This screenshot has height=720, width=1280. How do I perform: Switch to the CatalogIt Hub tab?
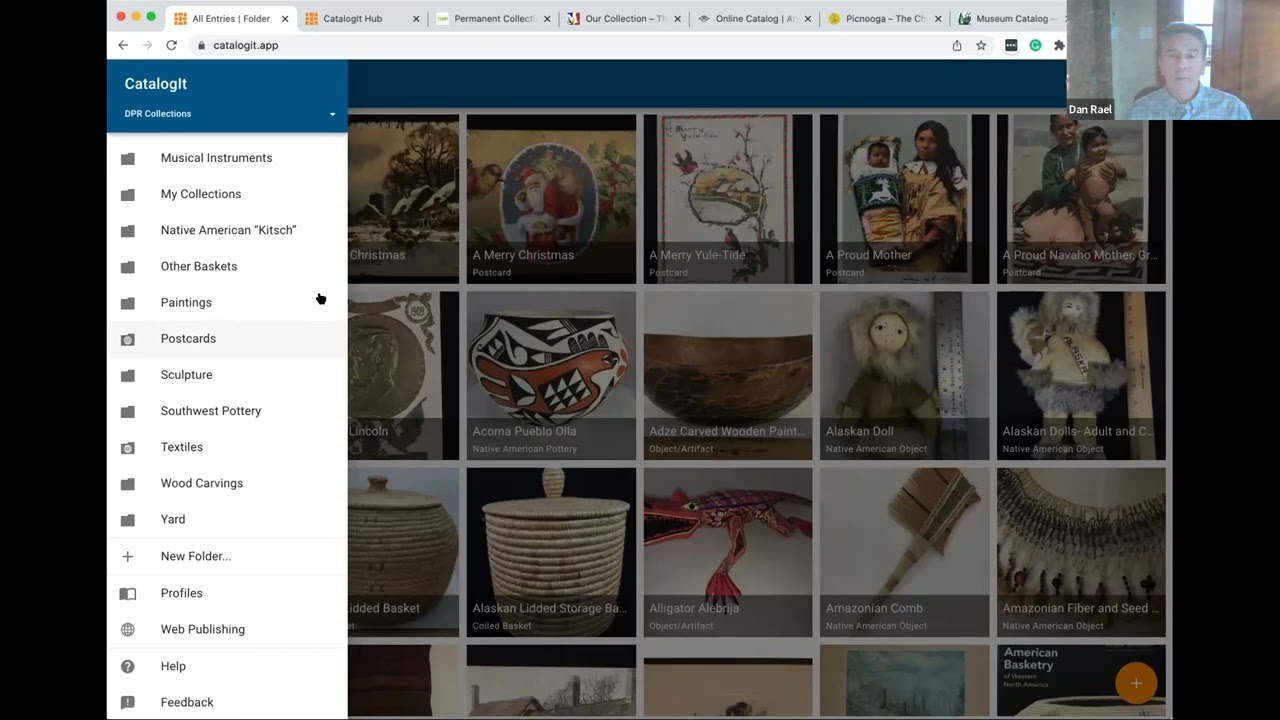coord(360,18)
